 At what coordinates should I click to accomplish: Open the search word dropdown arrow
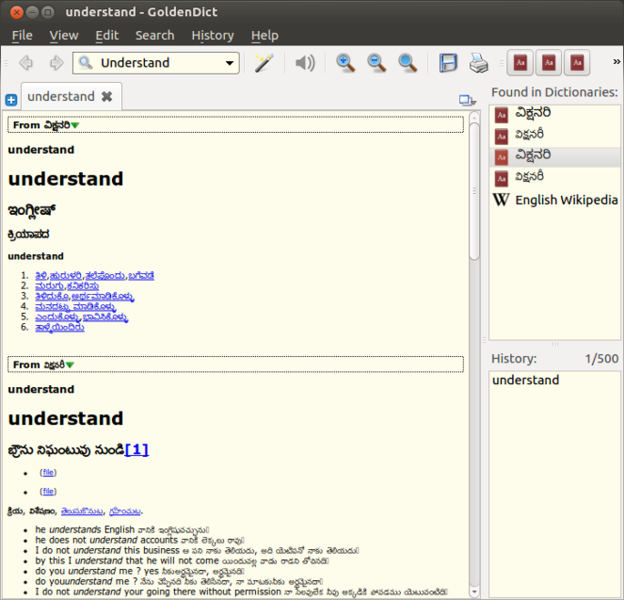click(229, 63)
